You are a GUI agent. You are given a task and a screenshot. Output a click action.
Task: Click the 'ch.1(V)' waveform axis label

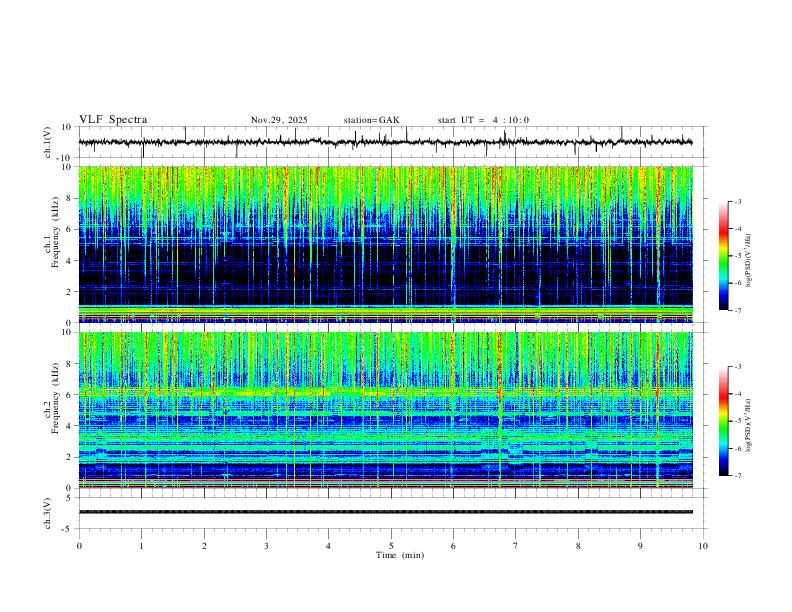48,142
